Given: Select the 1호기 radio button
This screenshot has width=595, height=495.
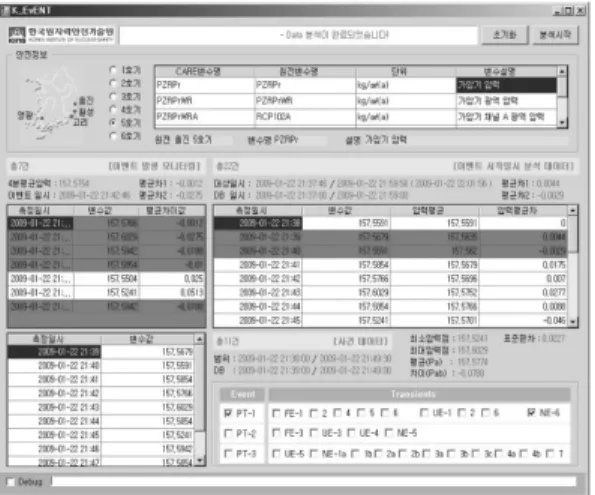Looking at the screenshot, I should click(113, 70).
